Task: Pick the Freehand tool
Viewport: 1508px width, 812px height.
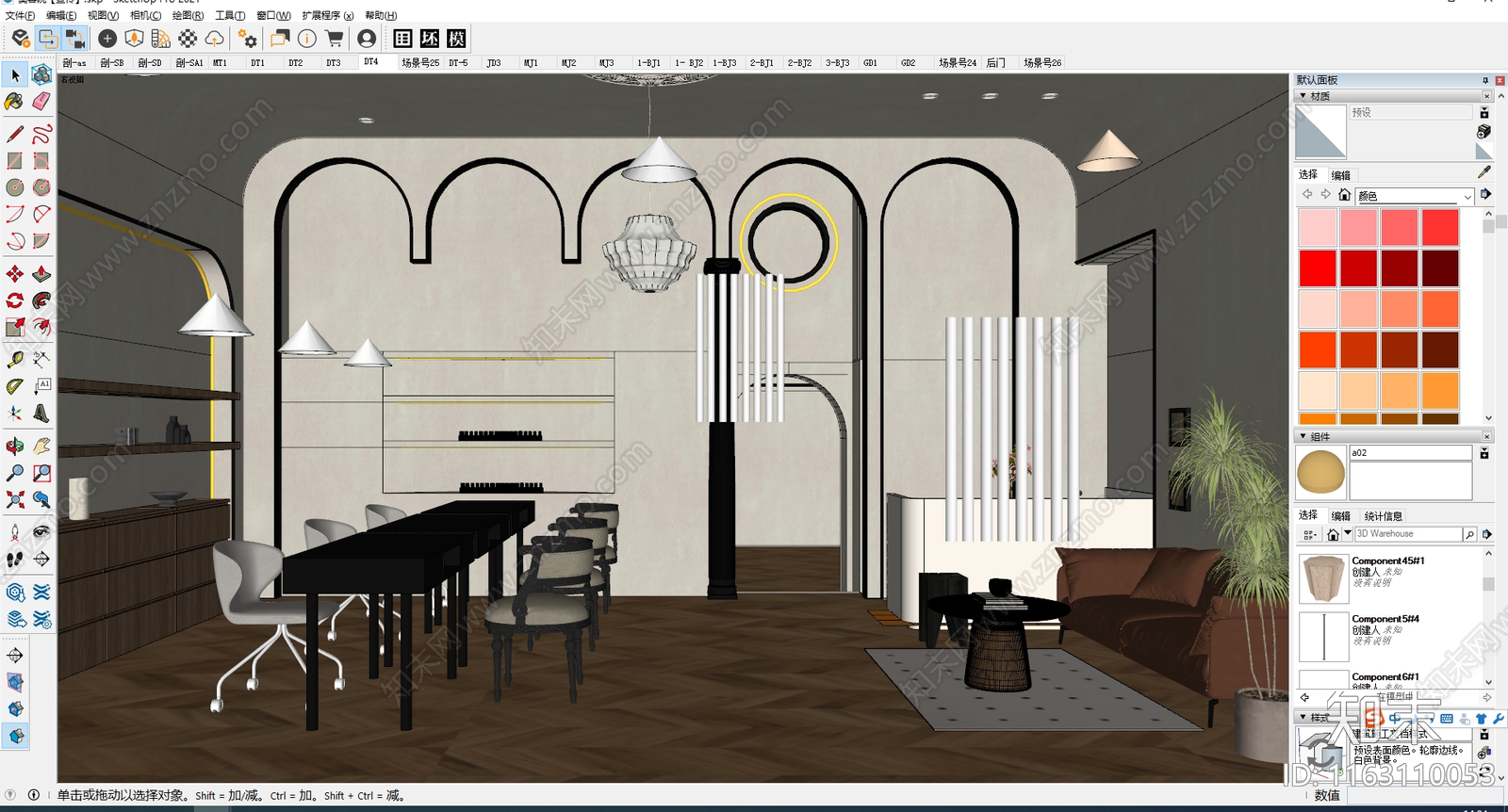Action: (41, 134)
